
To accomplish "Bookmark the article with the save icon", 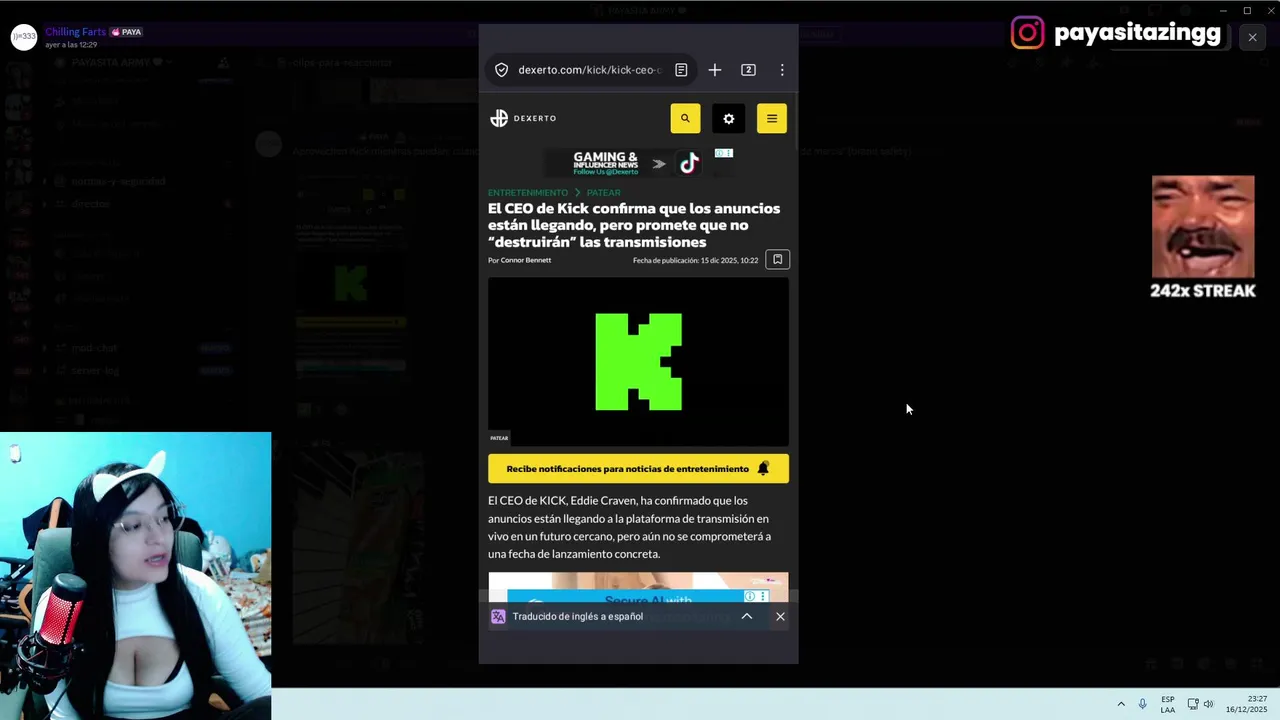I will (x=777, y=260).
